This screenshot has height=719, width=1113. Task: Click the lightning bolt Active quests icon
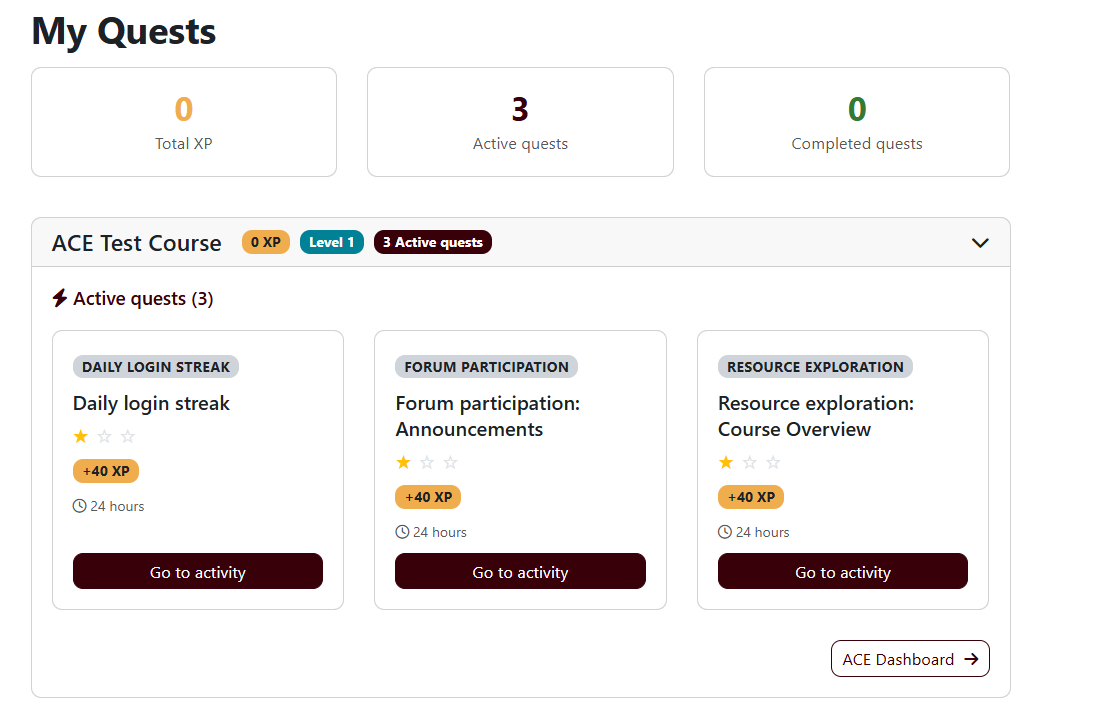[x=60, y=298]
